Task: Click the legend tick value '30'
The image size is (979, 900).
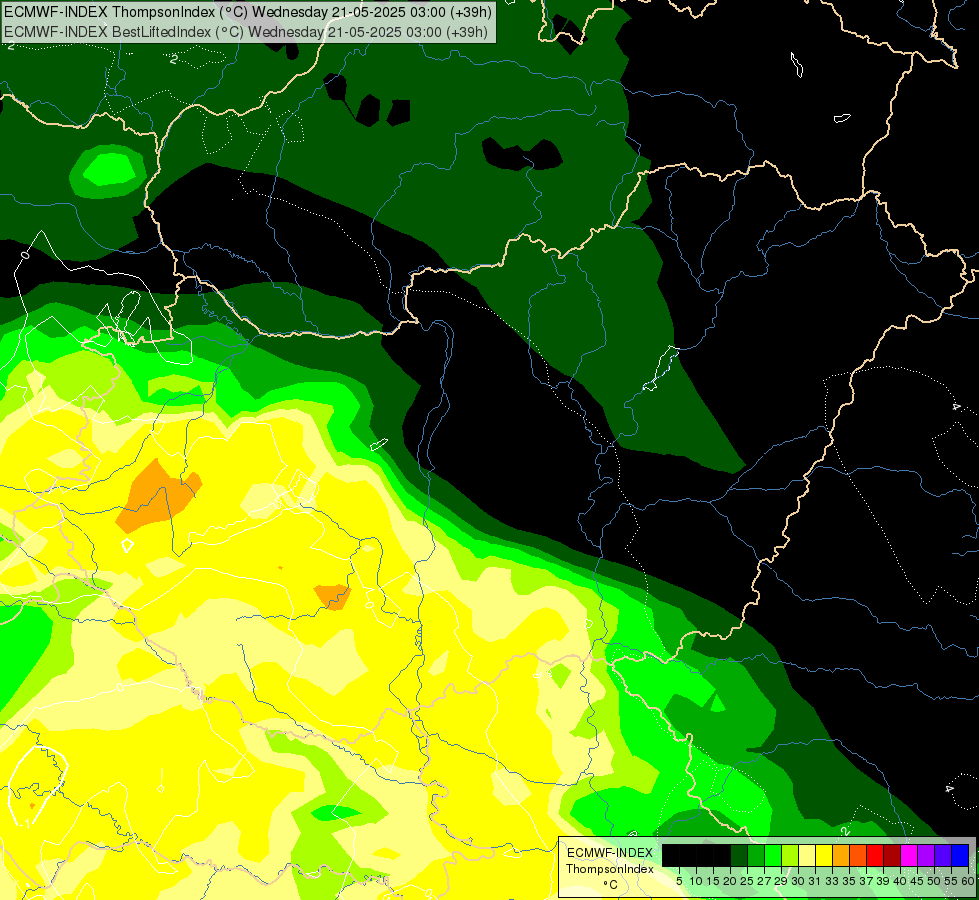Action: [x=798, y=881]
